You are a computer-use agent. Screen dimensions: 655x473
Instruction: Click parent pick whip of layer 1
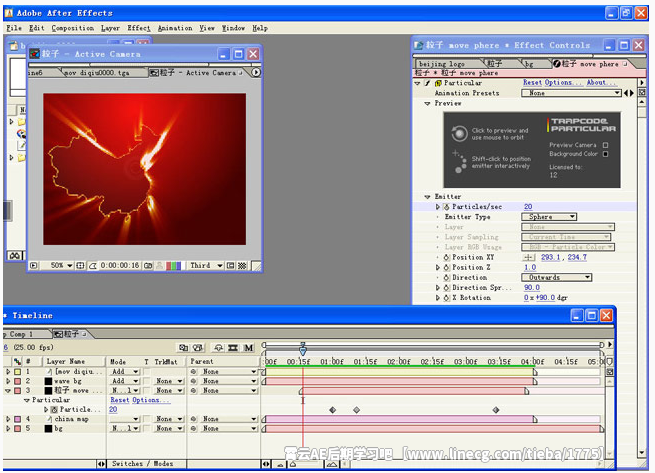pyautogui.click(x=193, y=371)
